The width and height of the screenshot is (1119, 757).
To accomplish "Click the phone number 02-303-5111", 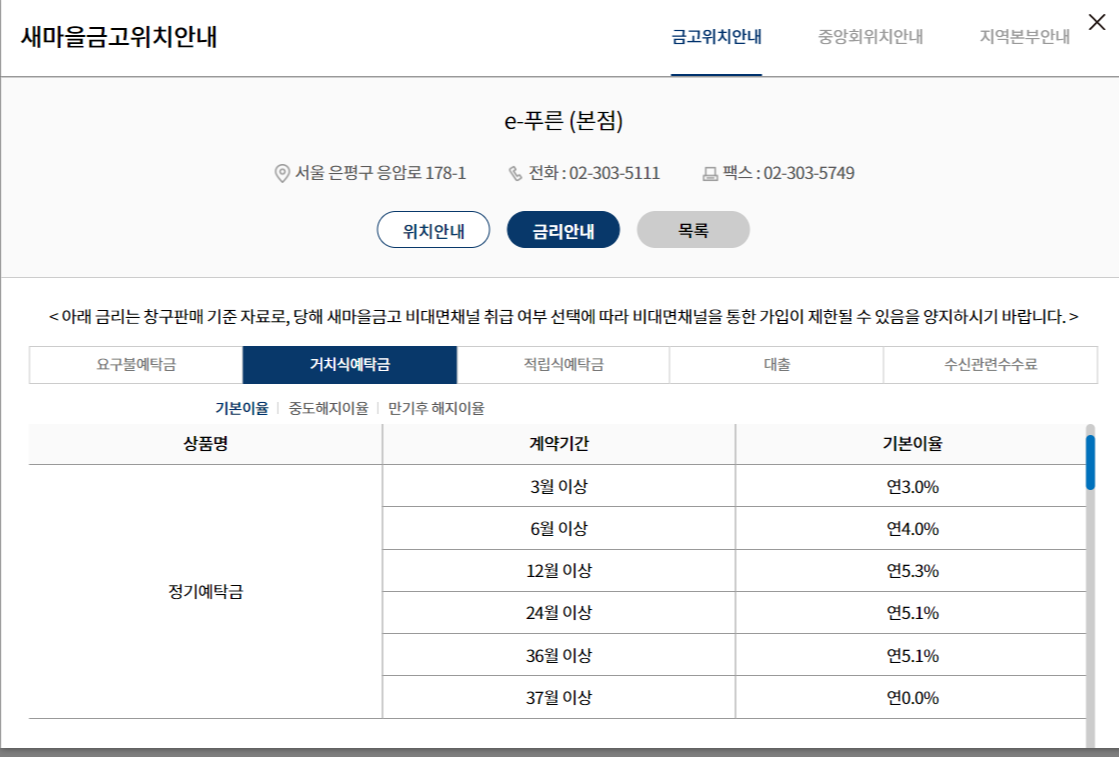I will pyautogui.click(x=614, y=173).
